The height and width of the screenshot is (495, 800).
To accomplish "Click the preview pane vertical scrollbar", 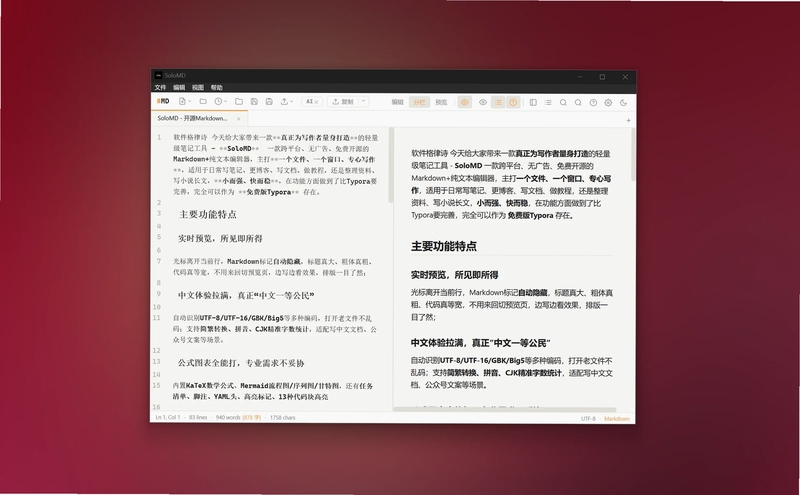I will [x=633, y=154].
